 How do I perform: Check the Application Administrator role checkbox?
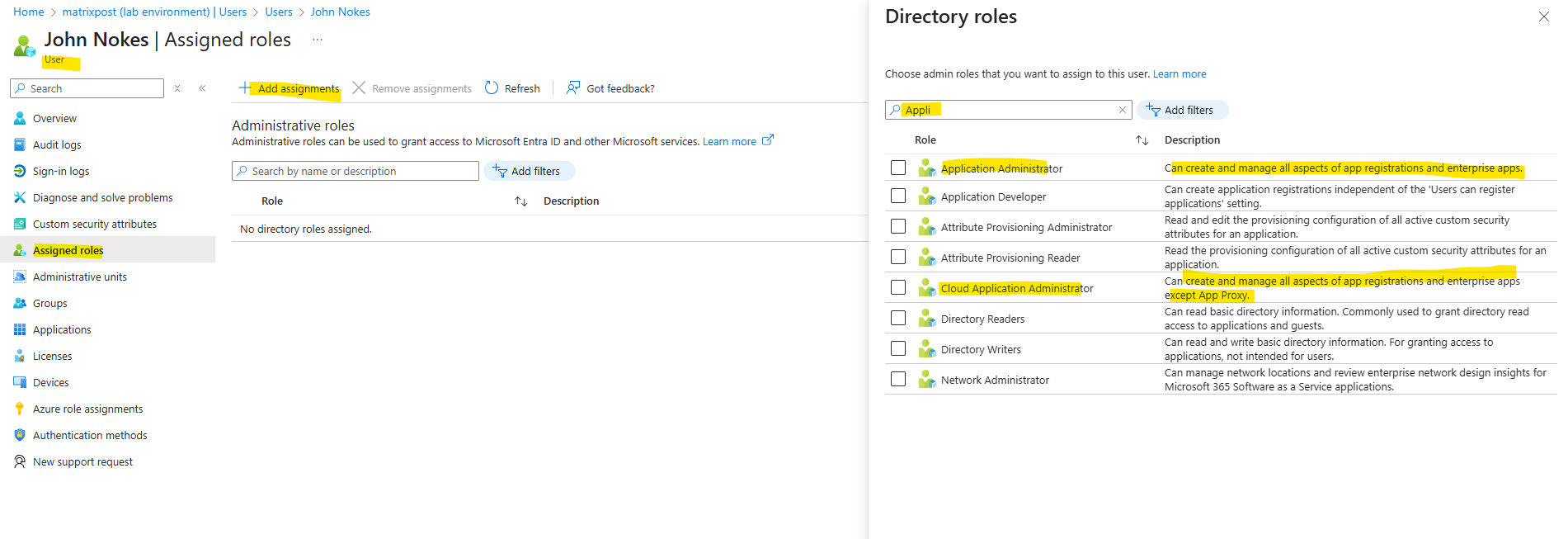pos(898,168)
